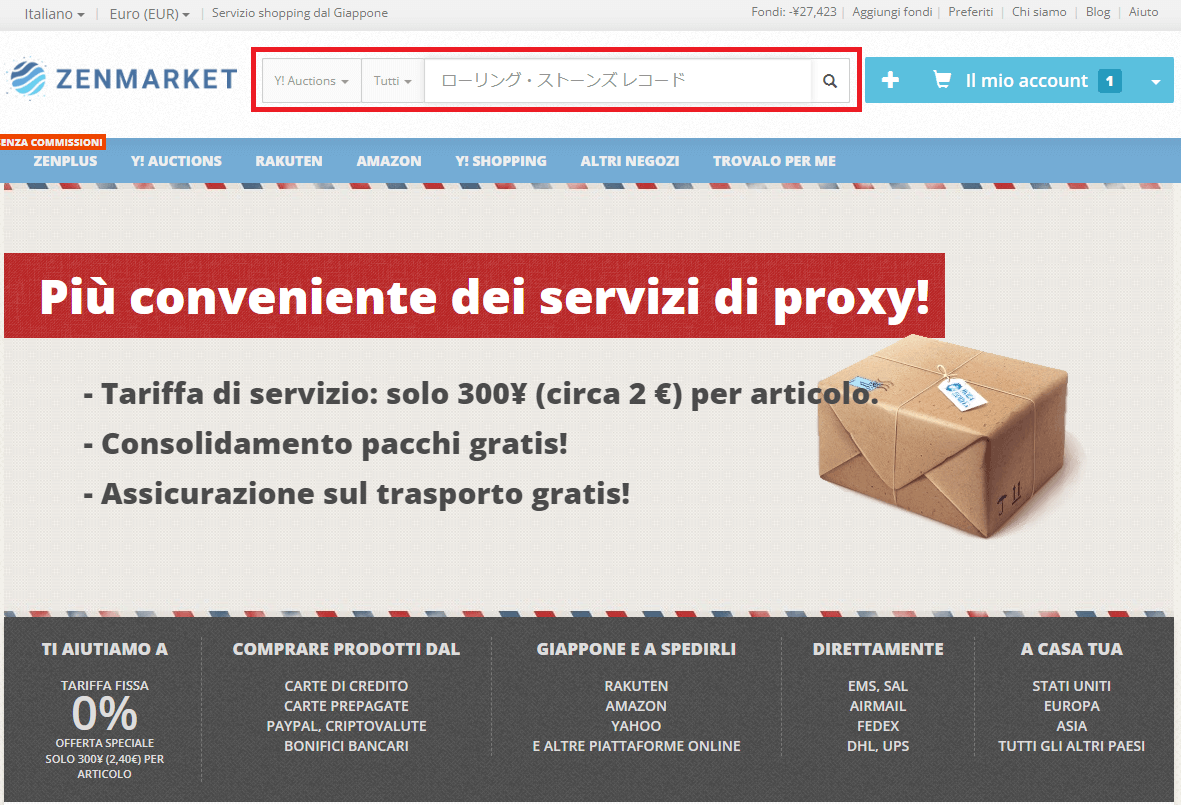Click the 0% tariffa fissa offer

(105, 713)
